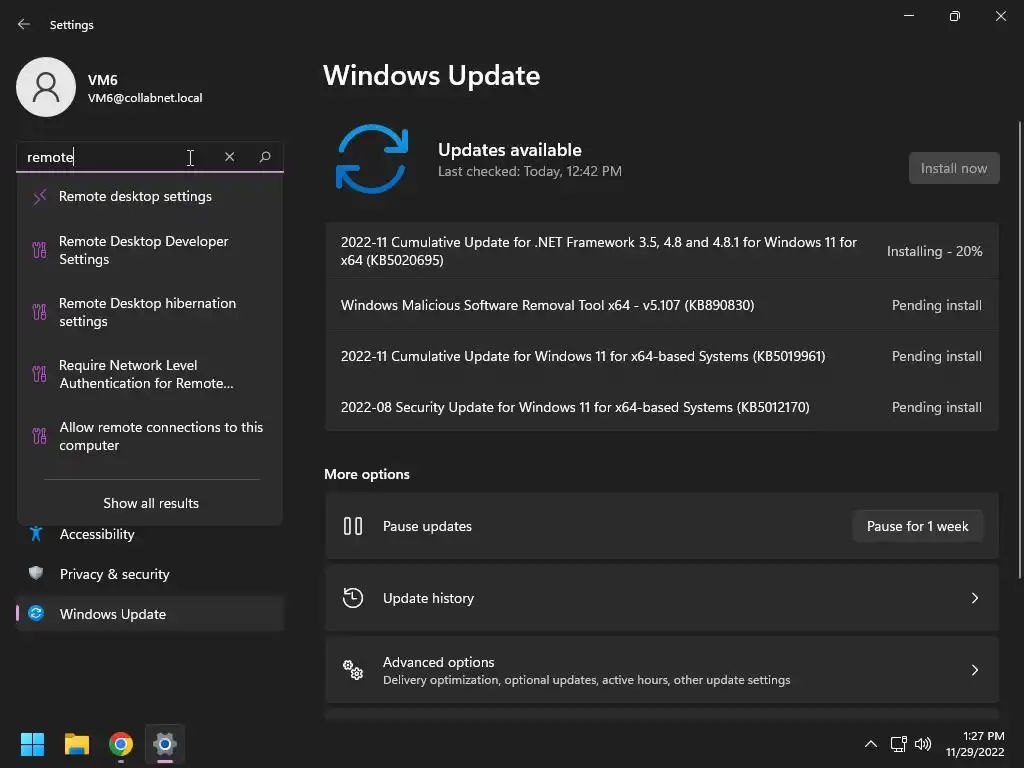Click icon beside Allow remote connections
This screenshot has width=1024, height=768.
(x=39, y=436)
